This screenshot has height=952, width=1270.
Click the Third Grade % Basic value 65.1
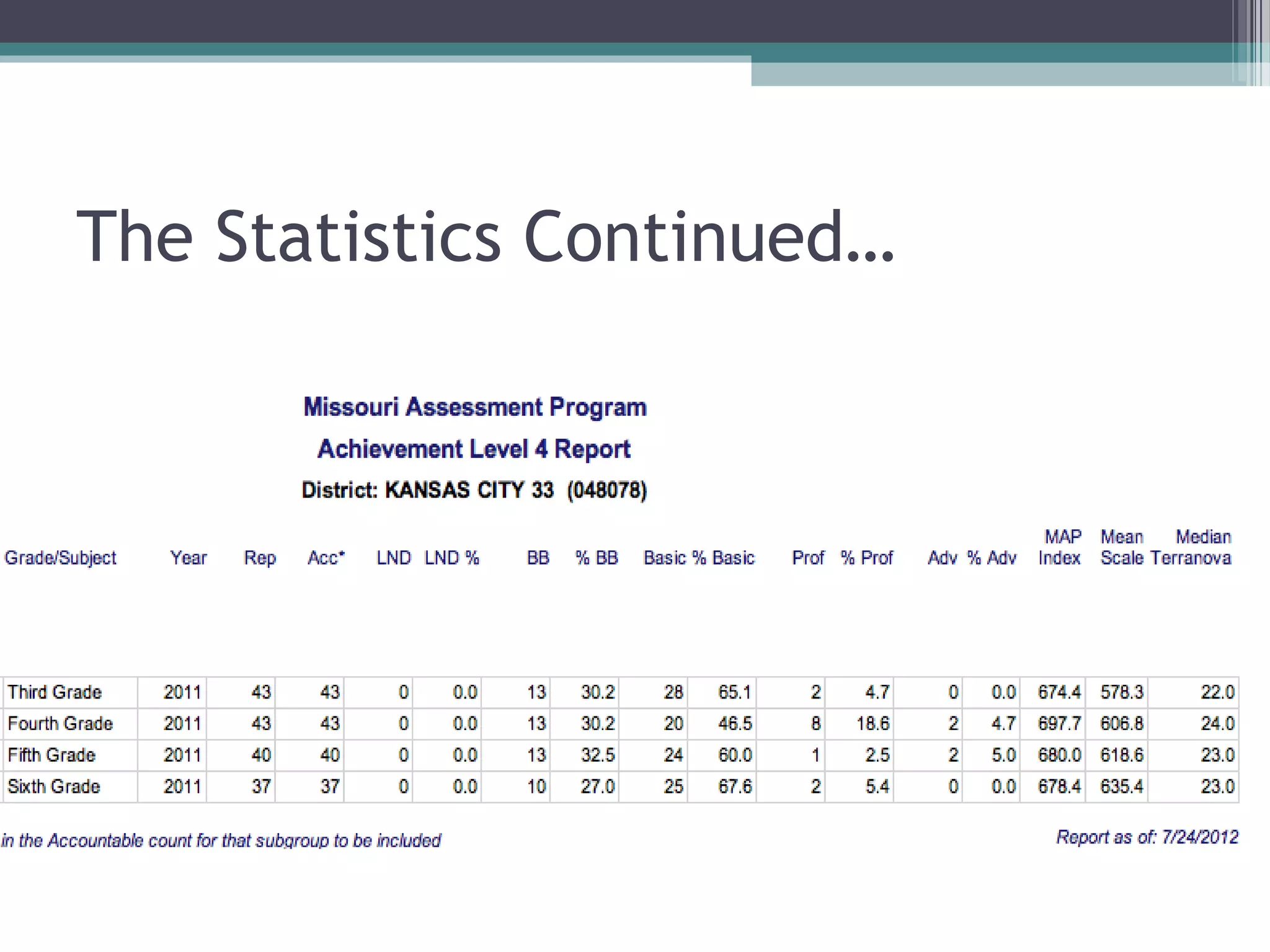pyautogui.click(x=735, y=692)
